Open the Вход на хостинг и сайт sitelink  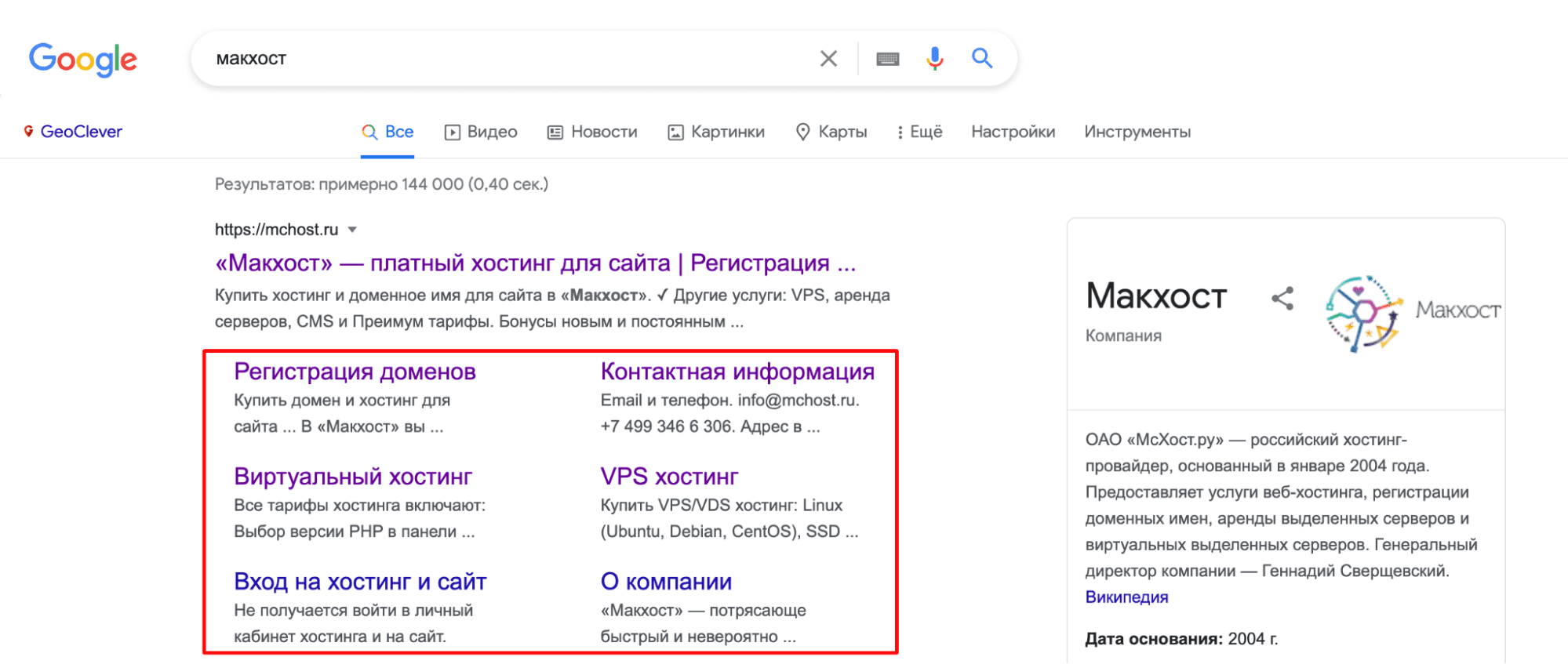(360, 582)
